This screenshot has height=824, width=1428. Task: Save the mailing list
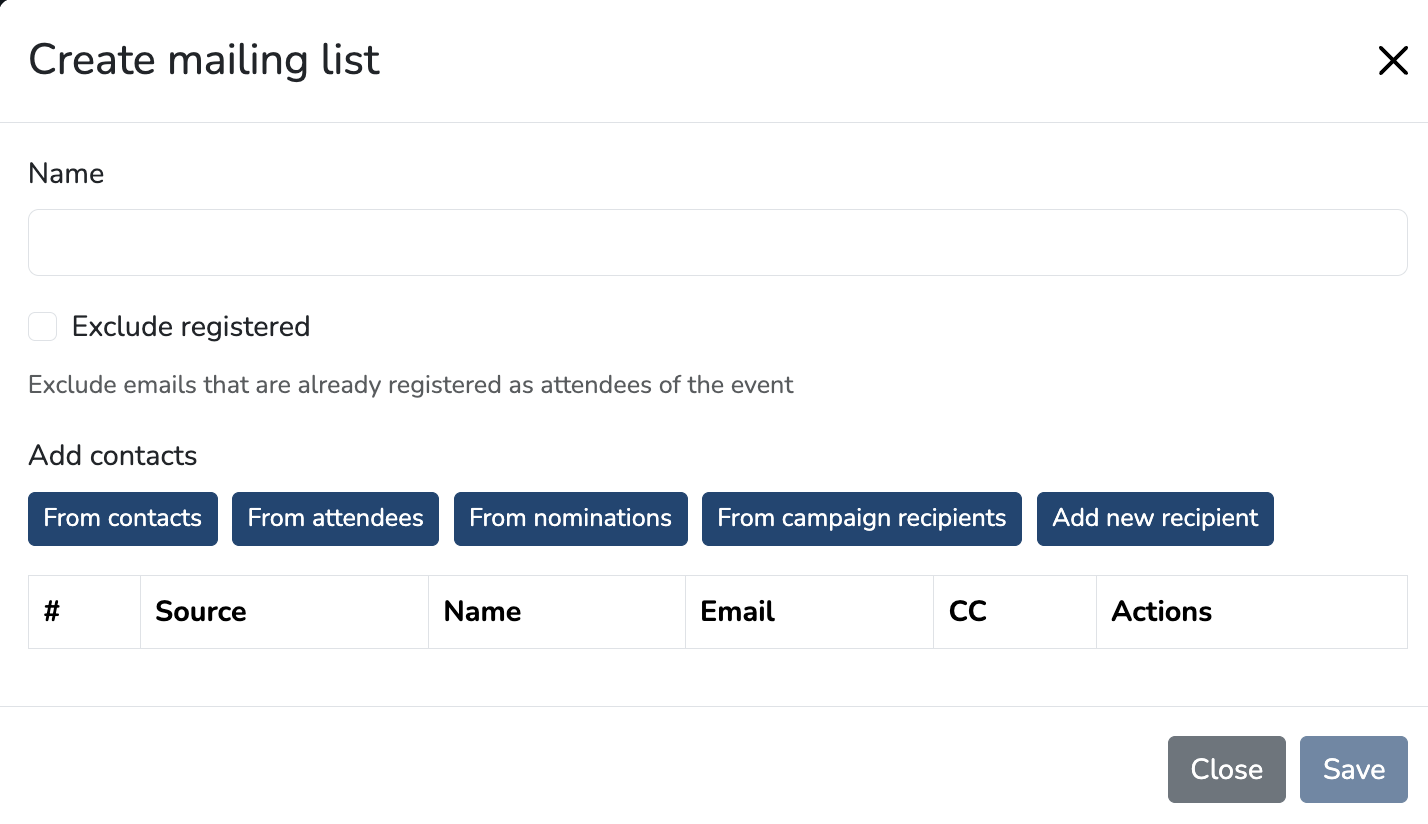[1353, 769]
